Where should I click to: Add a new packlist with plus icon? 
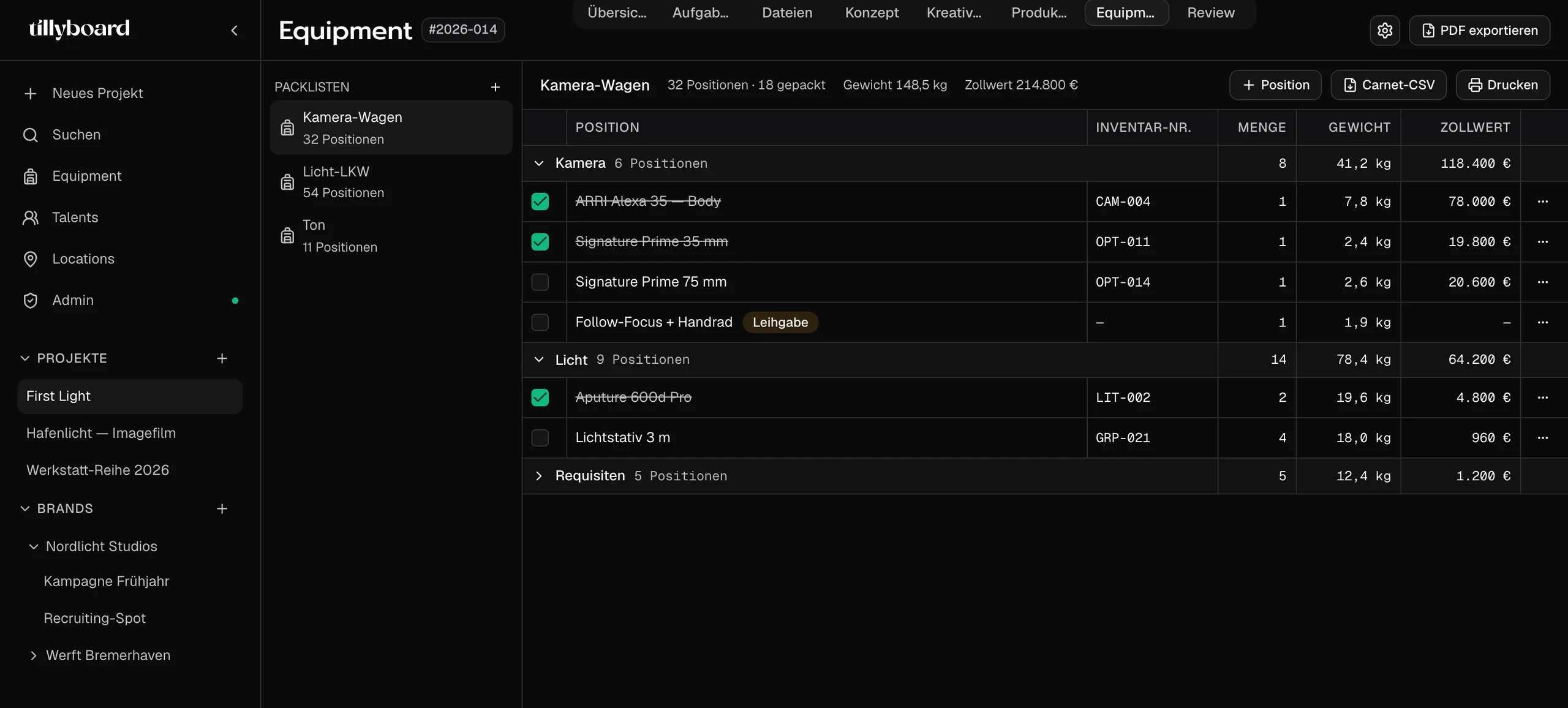[x=496, y=87]
